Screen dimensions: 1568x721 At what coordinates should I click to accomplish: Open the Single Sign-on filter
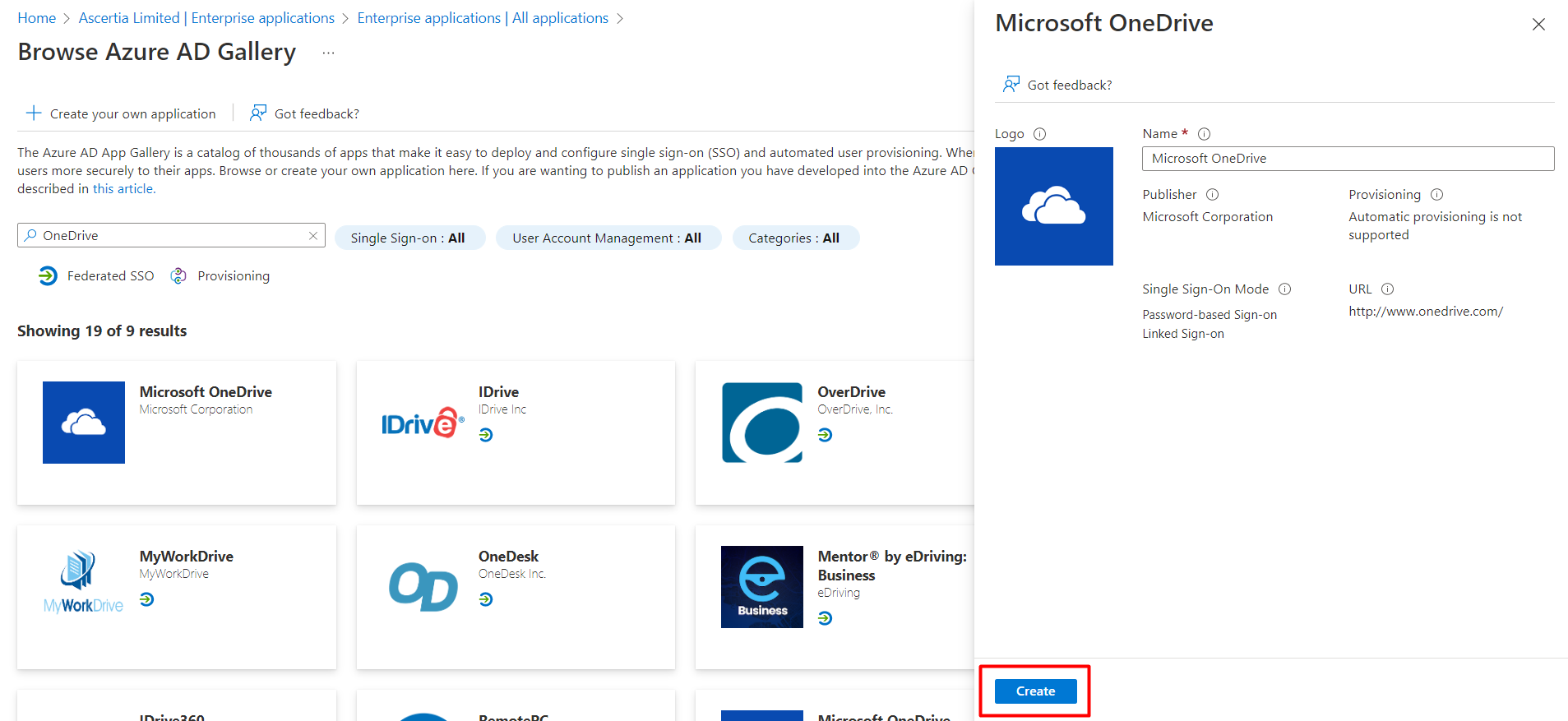click(409, 238)
